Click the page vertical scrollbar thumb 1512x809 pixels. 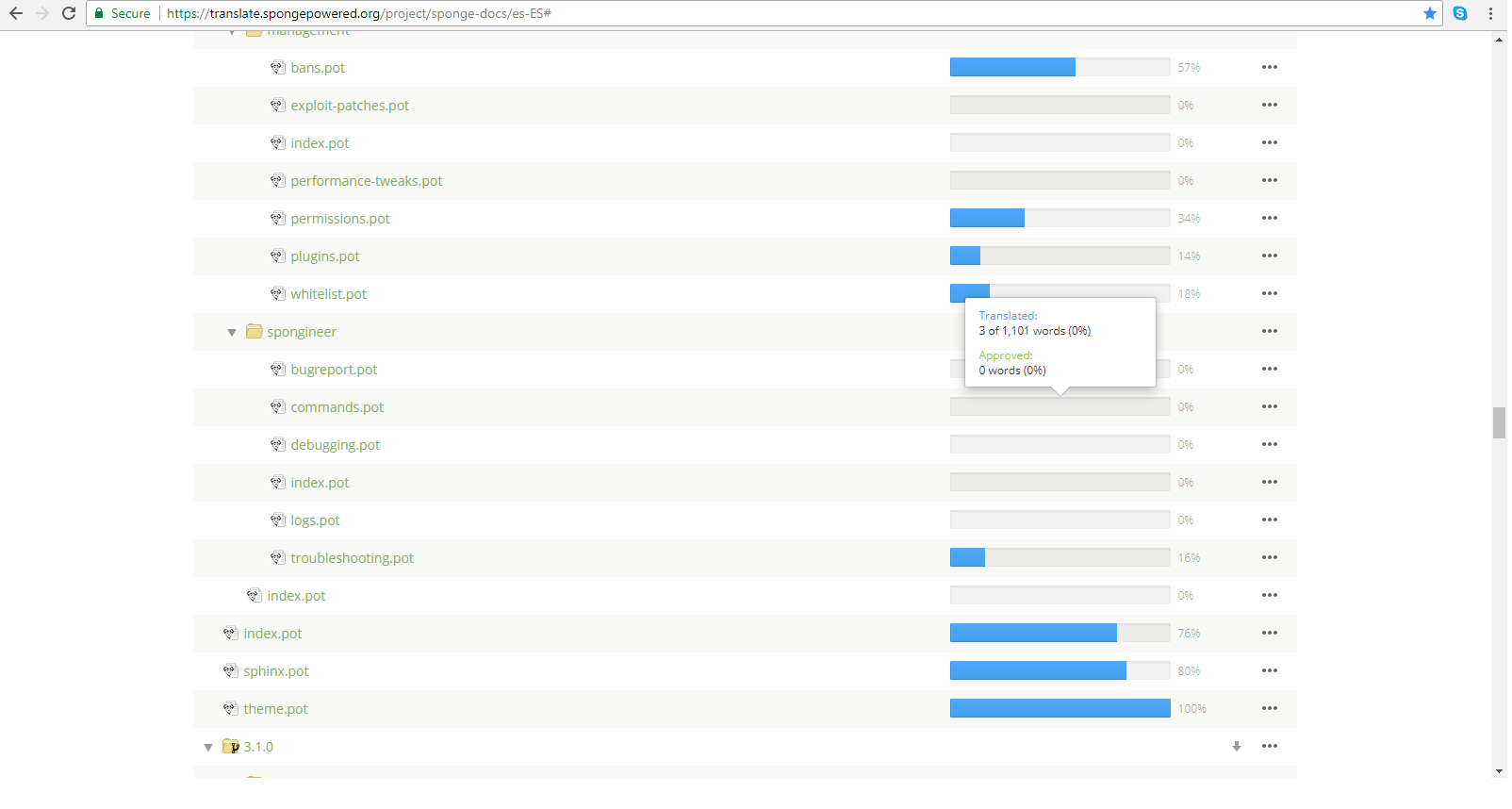coord(1499,423)
